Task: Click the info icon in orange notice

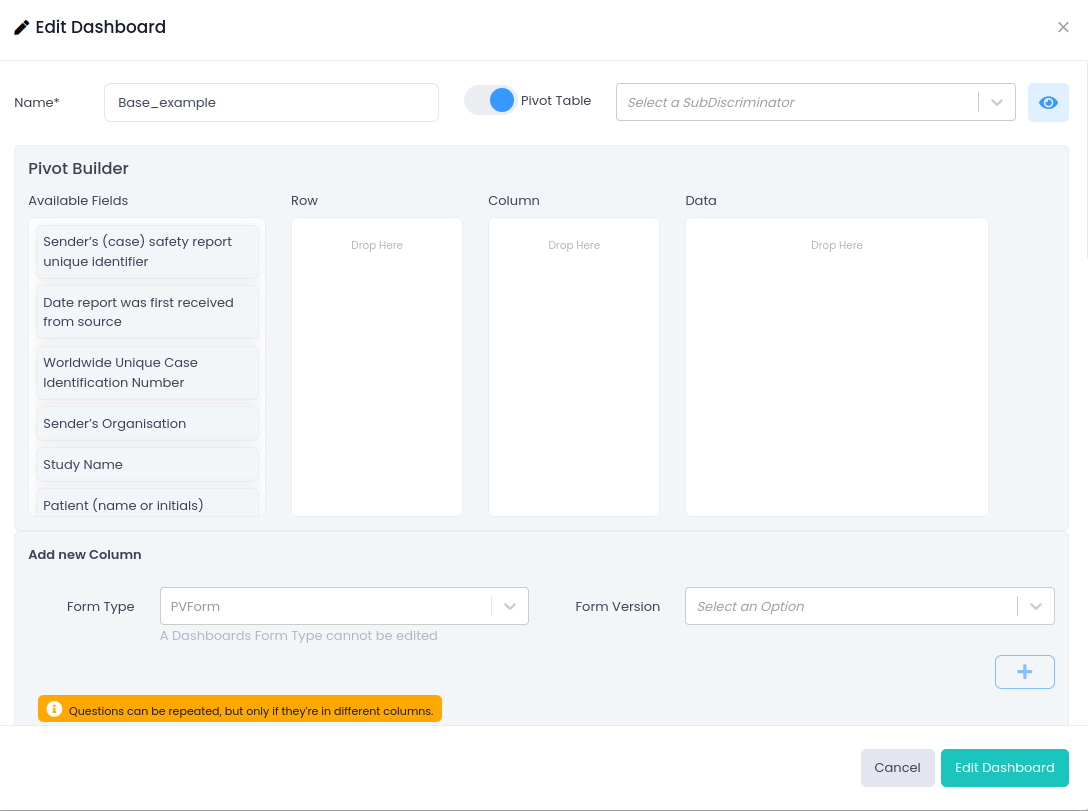Action: [x=55, y=710]
